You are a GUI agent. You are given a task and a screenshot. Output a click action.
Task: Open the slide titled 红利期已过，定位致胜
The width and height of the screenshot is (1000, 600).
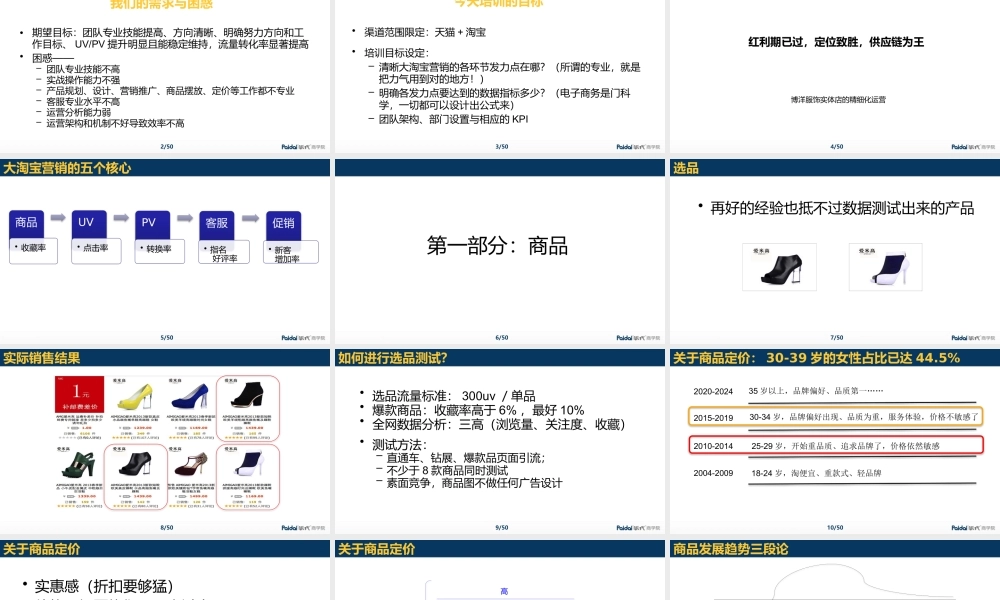coord(835,70)
